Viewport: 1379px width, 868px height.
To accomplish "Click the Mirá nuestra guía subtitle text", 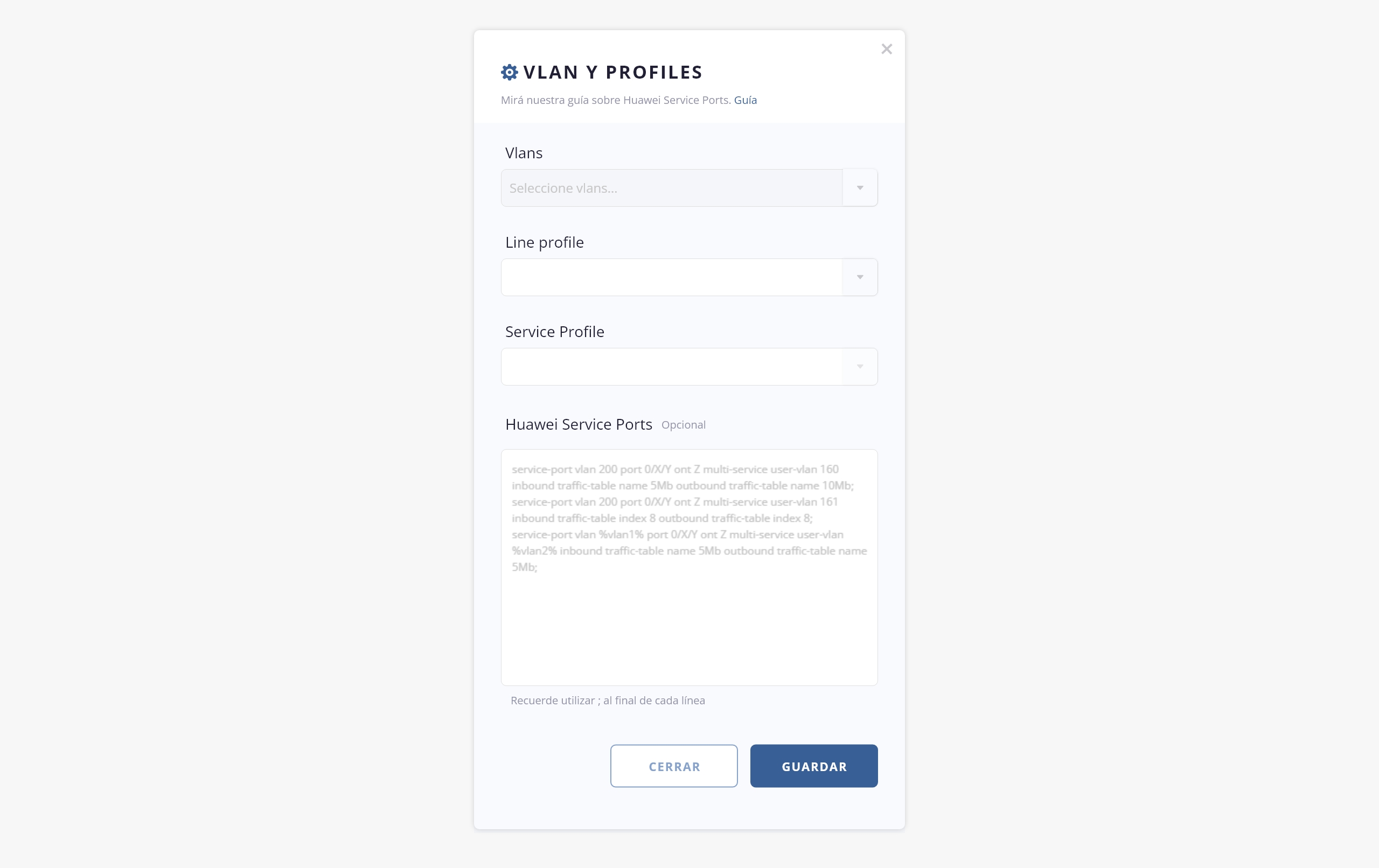I will [x=615, y=100].
